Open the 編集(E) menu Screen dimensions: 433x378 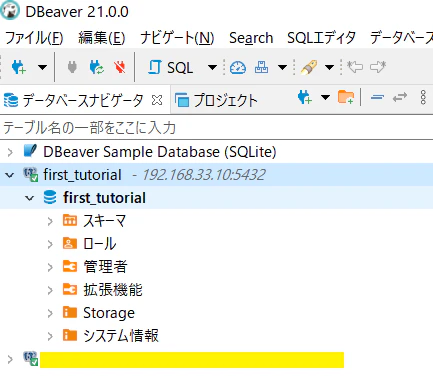pyautogui.click(x=102, y=38)
